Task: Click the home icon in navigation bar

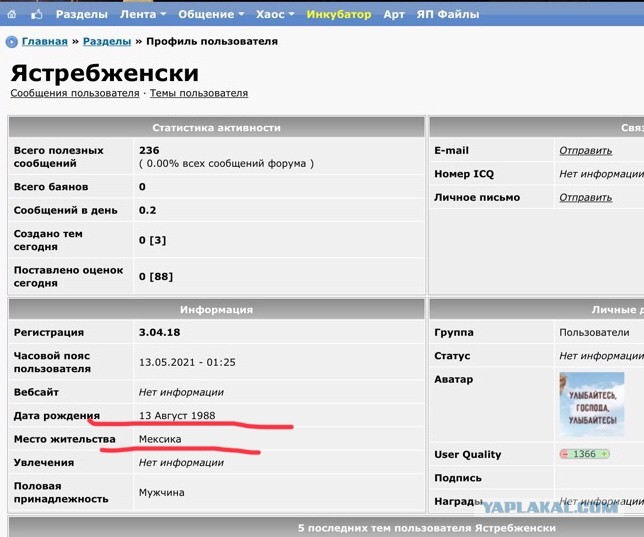Action: [12, 14]
